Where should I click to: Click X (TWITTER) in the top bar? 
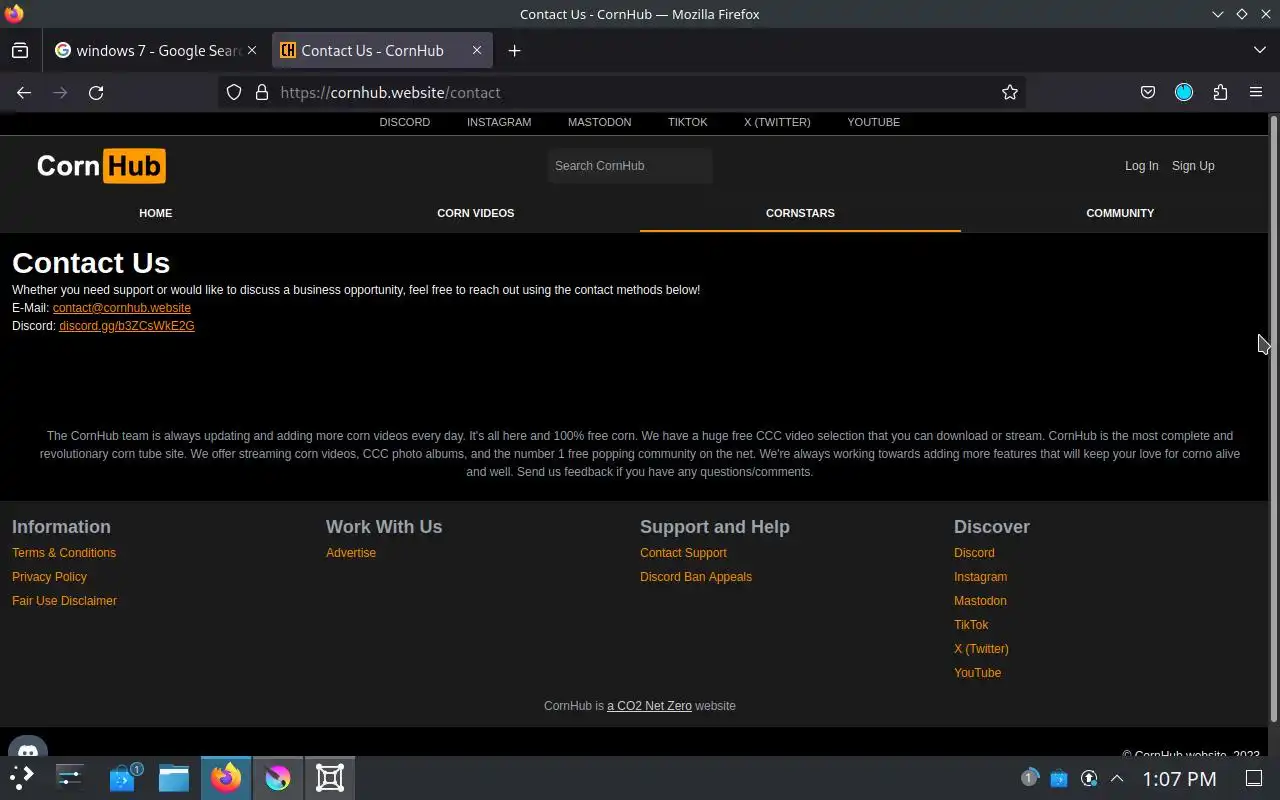click(x=777, y=122)
